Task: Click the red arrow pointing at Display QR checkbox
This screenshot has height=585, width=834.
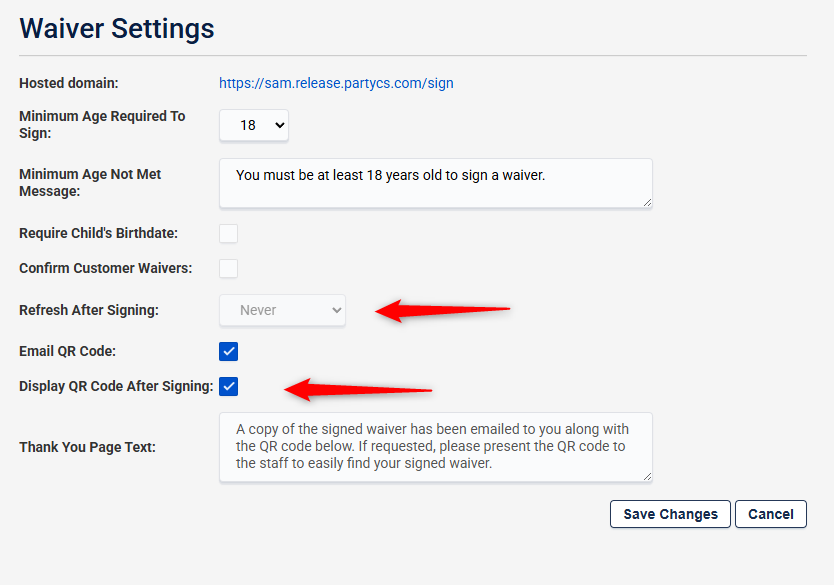Action: tap(358, 388)
